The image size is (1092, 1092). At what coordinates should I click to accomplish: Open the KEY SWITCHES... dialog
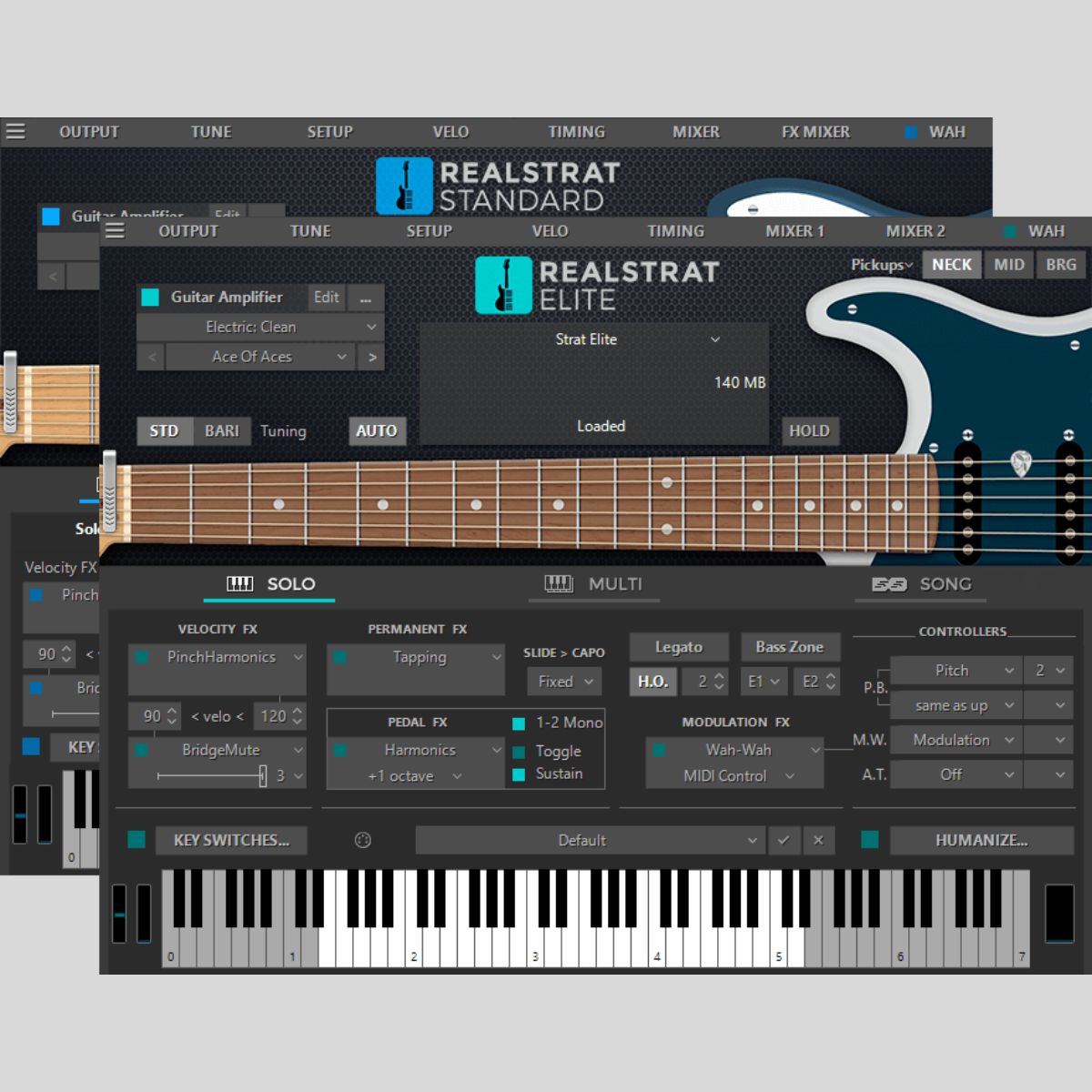(x=231, y=840)
